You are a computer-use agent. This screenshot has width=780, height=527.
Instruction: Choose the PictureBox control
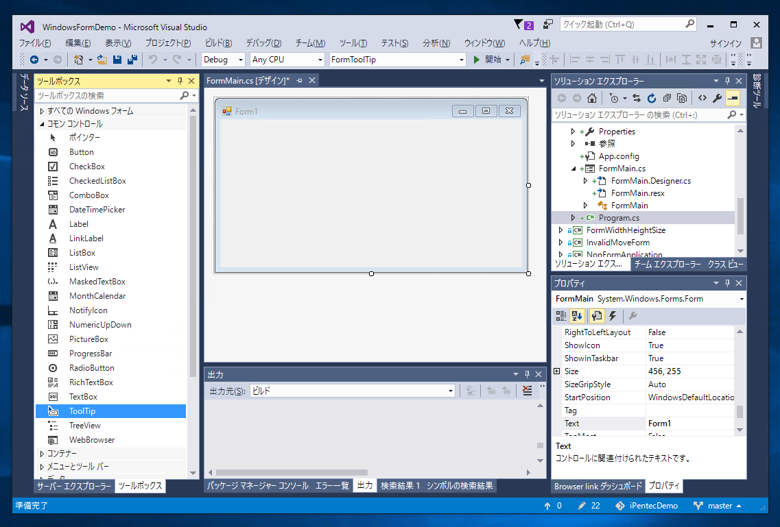click(110, 339)
